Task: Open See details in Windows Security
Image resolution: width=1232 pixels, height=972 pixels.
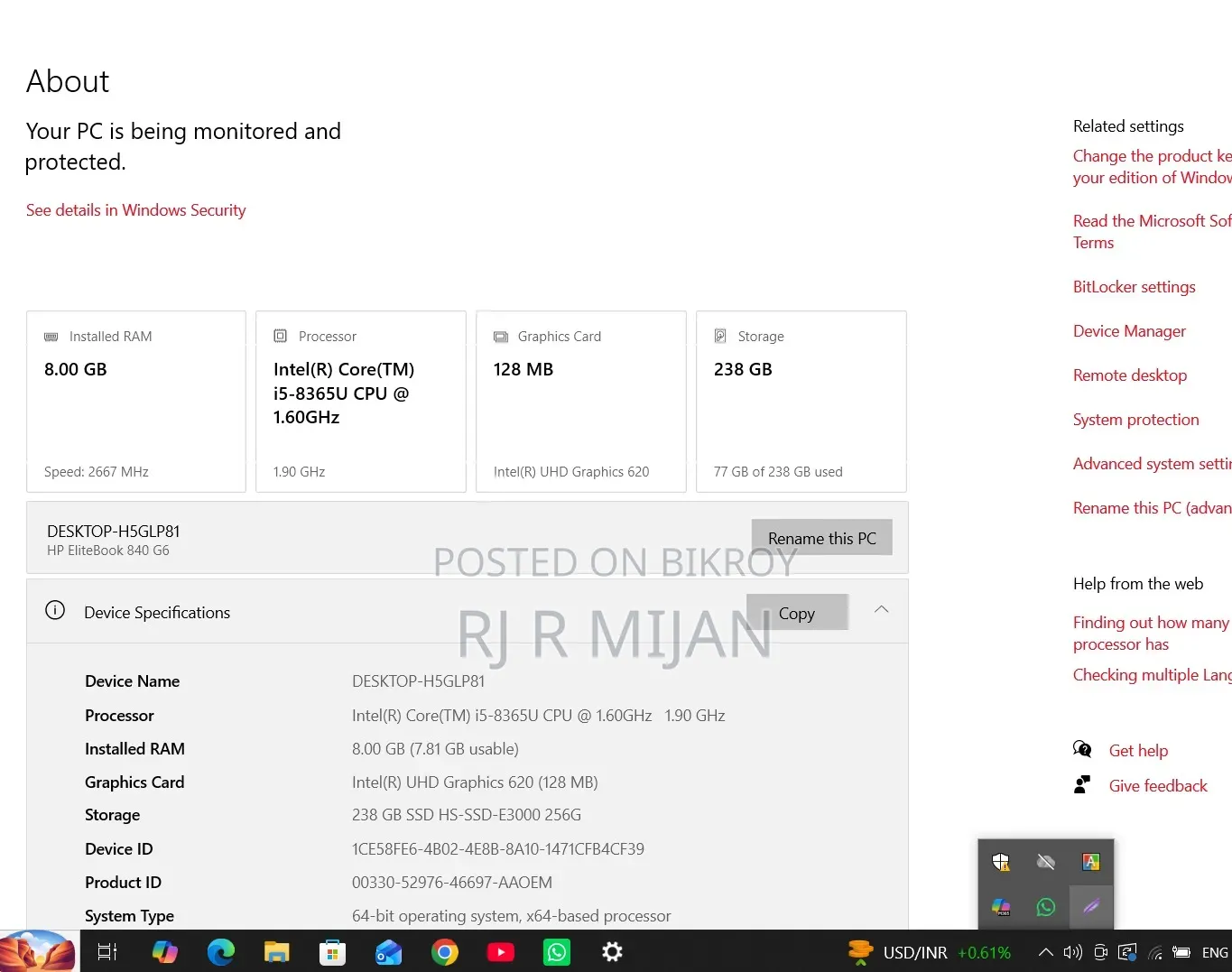Action: [136, 210]
